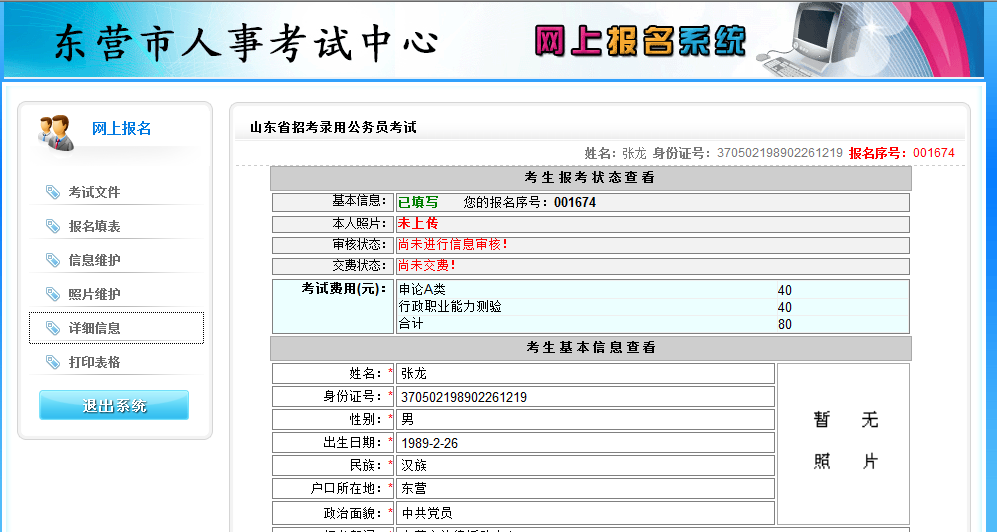Click the 山东省招考录用公务员考试 title
The height and width of the screenshot is (532, 997).
[333, 127]
